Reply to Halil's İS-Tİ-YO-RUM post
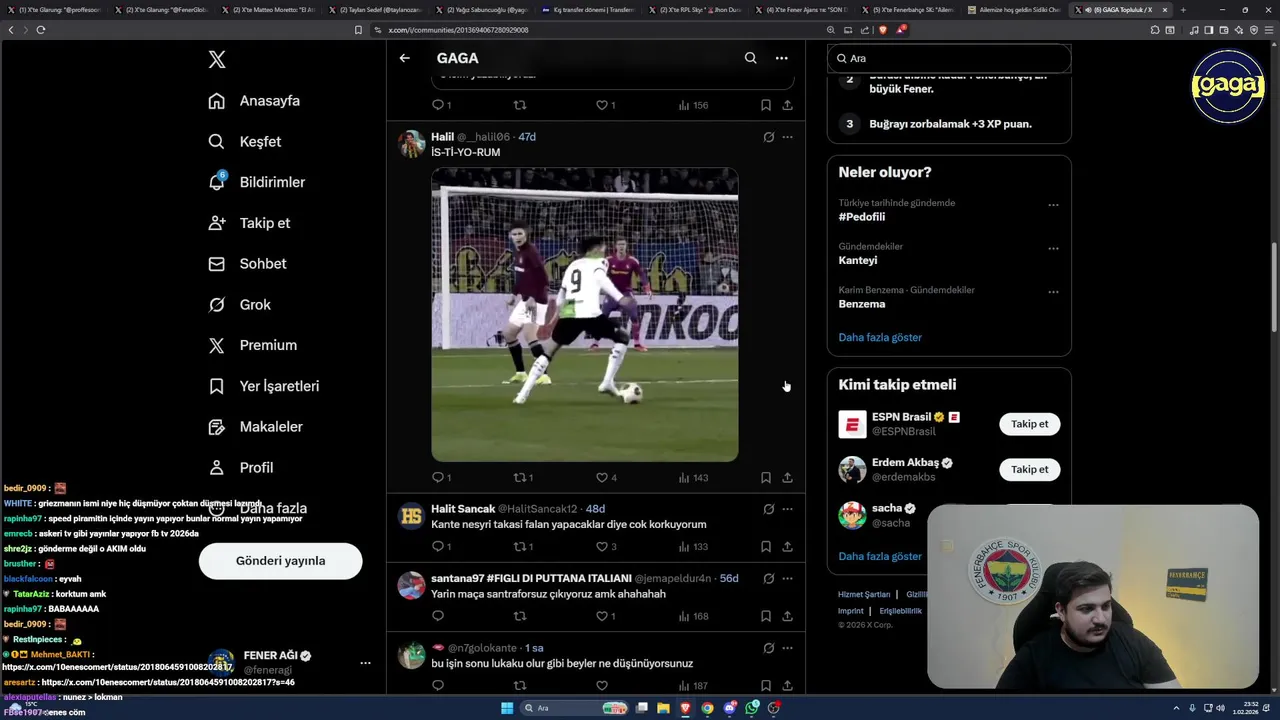Viewport: 1280px width, 720px height. [438, 478]
